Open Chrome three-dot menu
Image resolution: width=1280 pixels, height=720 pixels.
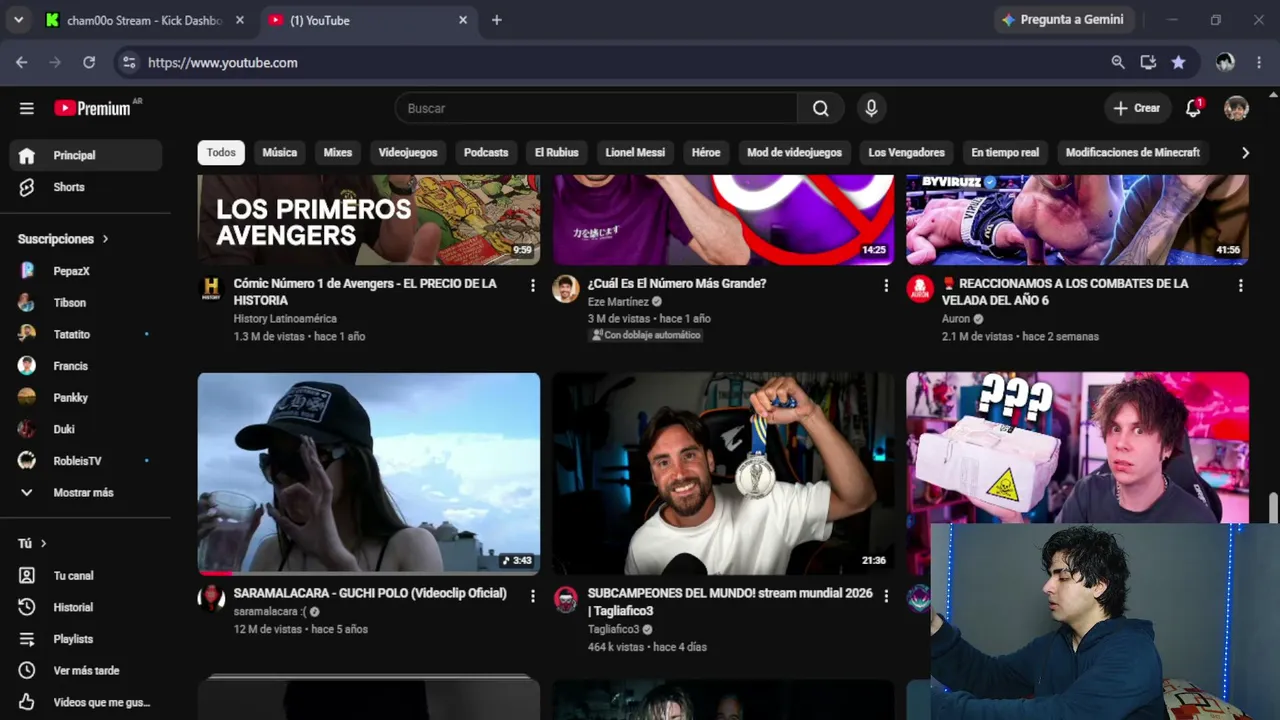click(x=1259, y=62)
